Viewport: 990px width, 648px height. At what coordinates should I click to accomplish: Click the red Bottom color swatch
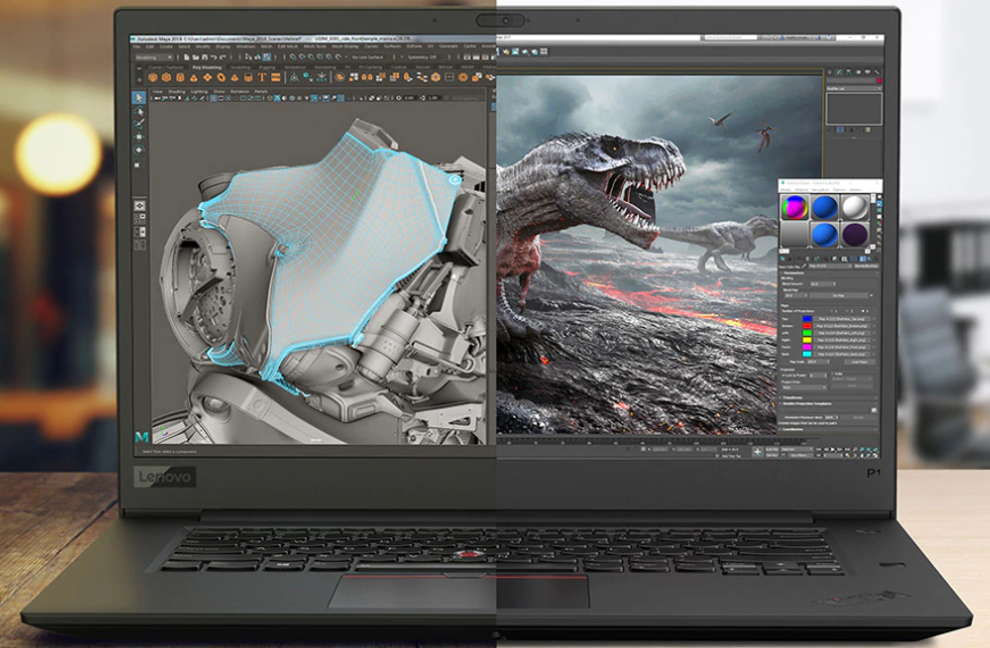click(x=807, y=326)
